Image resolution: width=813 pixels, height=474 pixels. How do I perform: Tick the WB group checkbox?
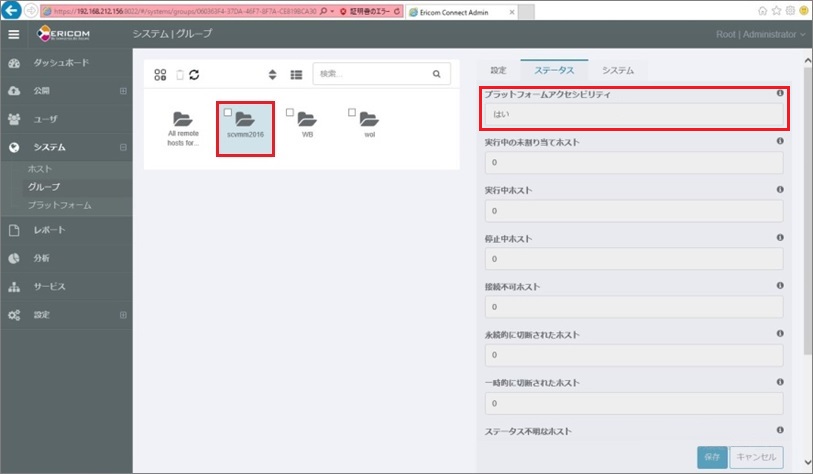point(290,112)
